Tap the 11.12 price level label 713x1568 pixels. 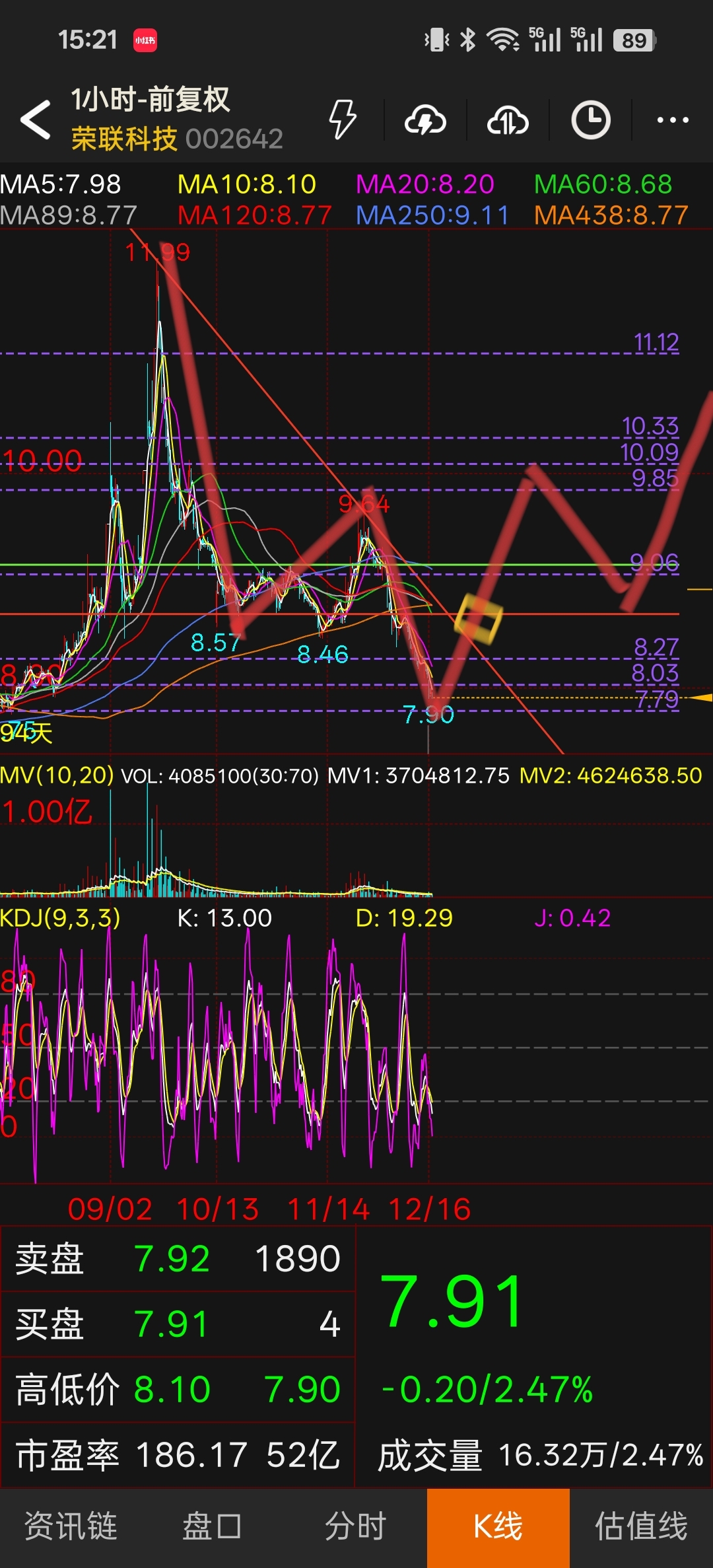(x=656, y=342)
